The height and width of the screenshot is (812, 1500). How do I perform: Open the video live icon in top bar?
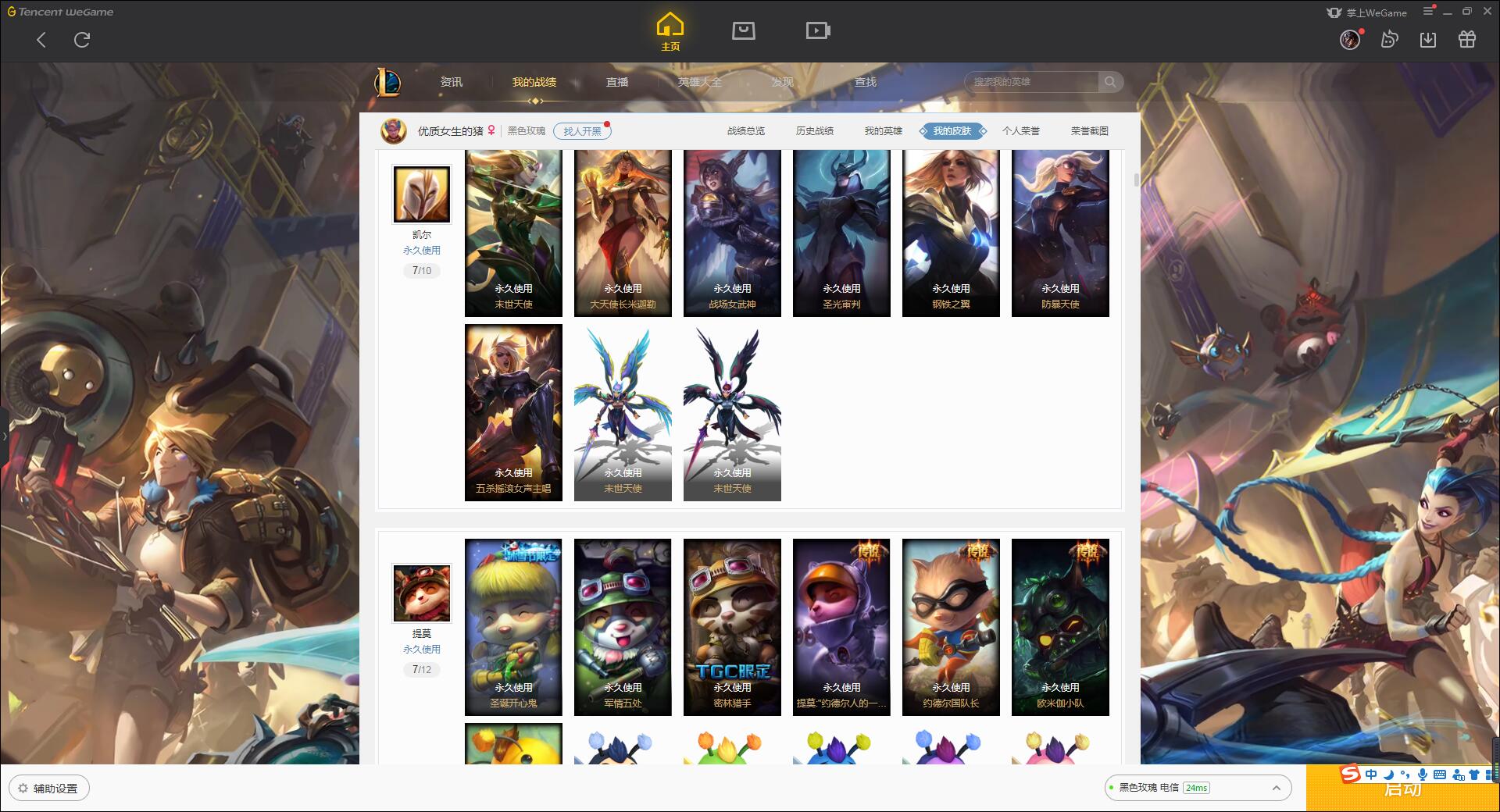(x=818, y=30)
